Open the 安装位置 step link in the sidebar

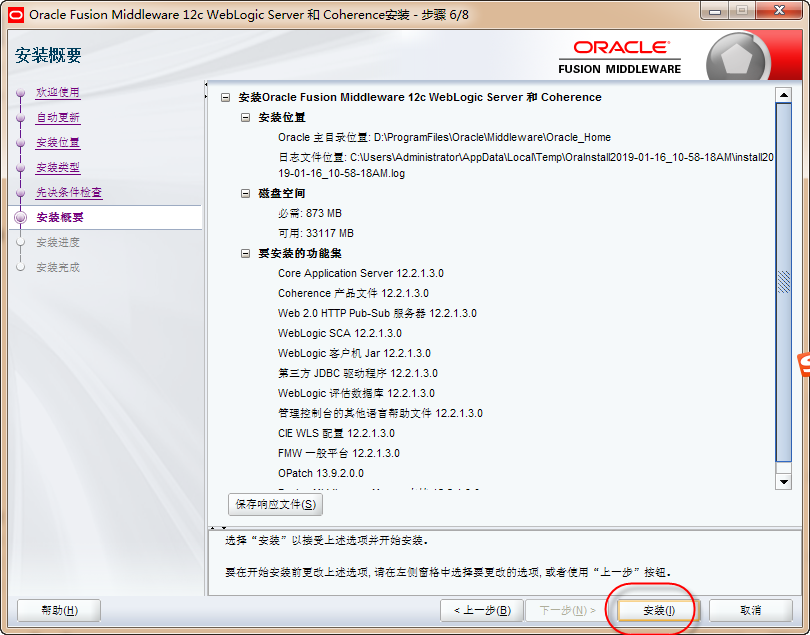coord(58,143)
